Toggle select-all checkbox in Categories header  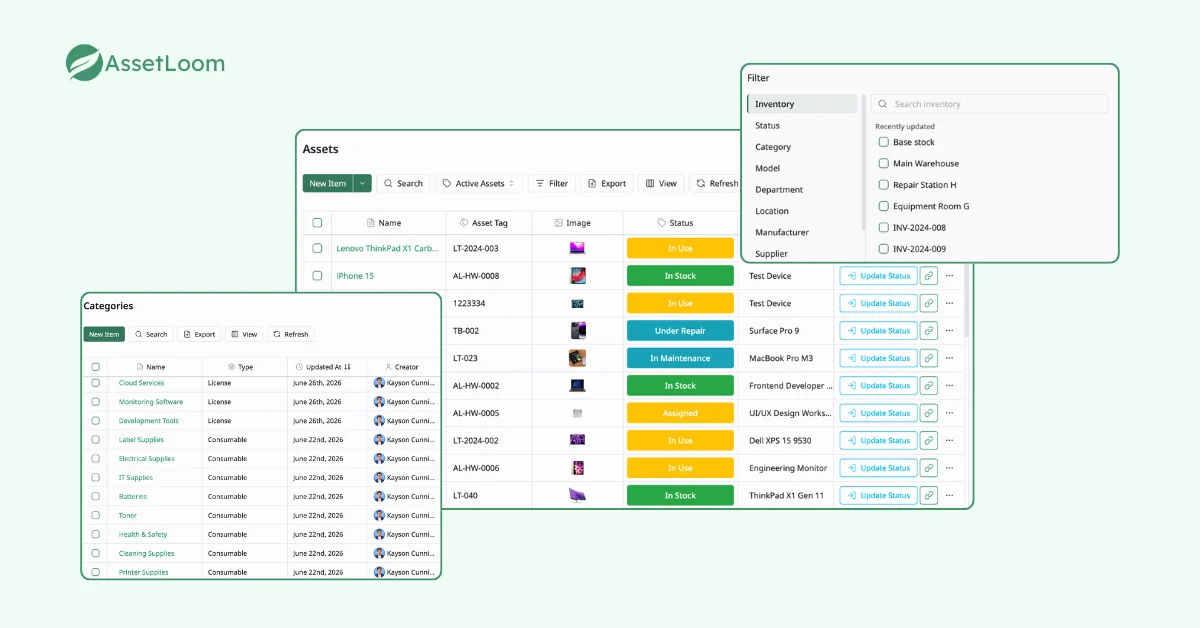[x=96, y=367]
